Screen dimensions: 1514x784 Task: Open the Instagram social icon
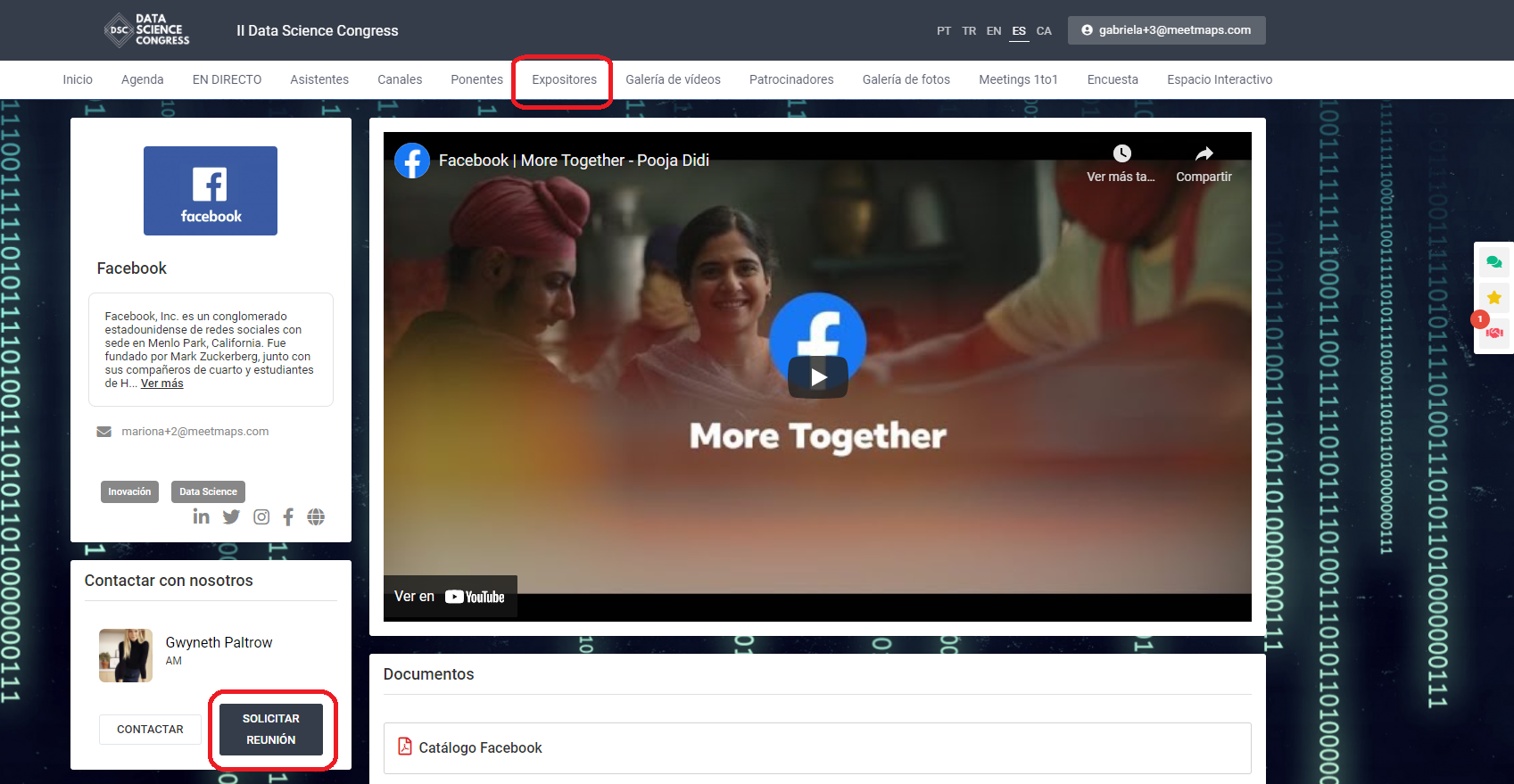click(x=261, y=516)
